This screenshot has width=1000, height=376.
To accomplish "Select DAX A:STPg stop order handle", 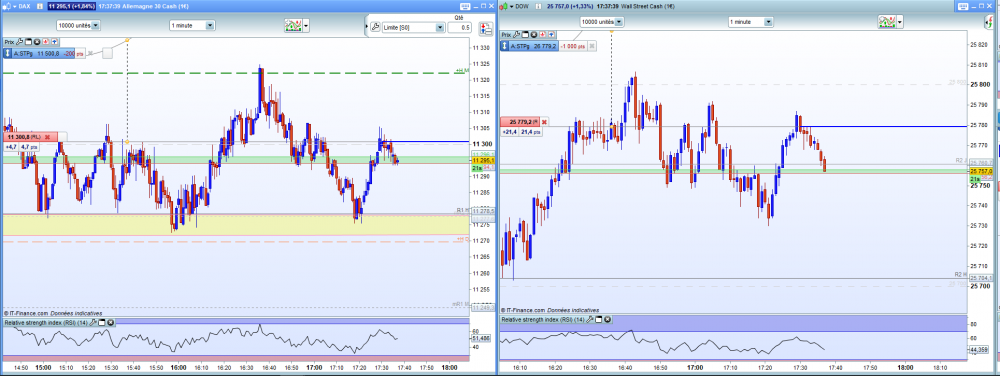I will point(7,54).
